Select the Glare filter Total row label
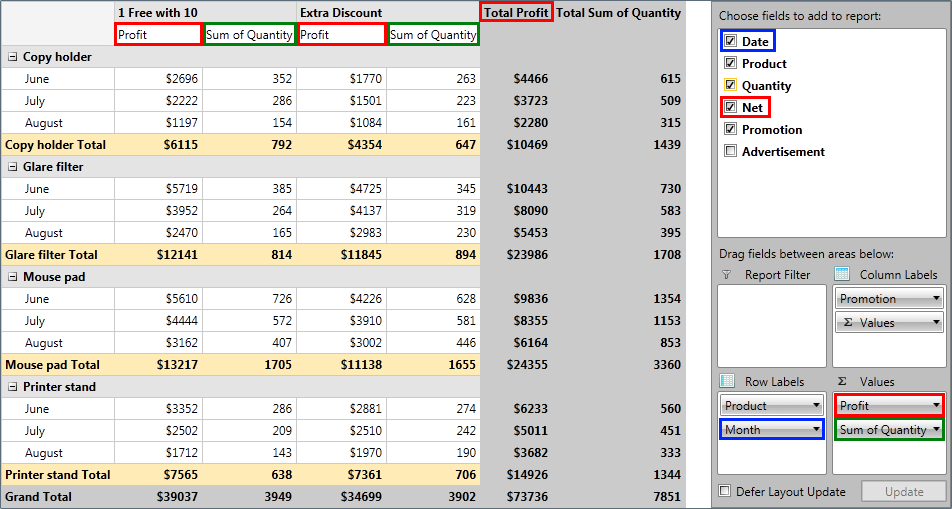Image resolution: width=952 pixels, height=509 pixels. [51, 255]
